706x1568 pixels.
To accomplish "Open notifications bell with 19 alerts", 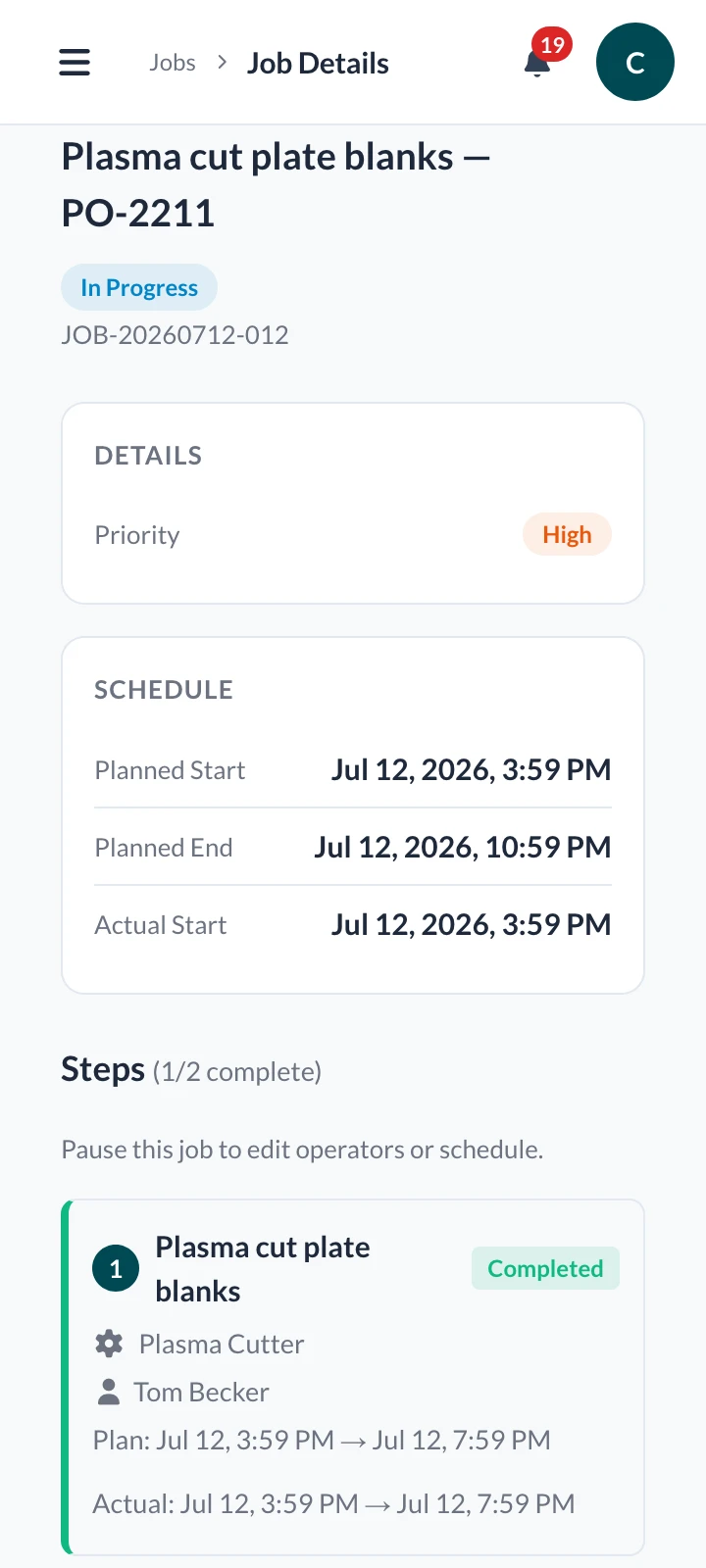I will (537, 63).
